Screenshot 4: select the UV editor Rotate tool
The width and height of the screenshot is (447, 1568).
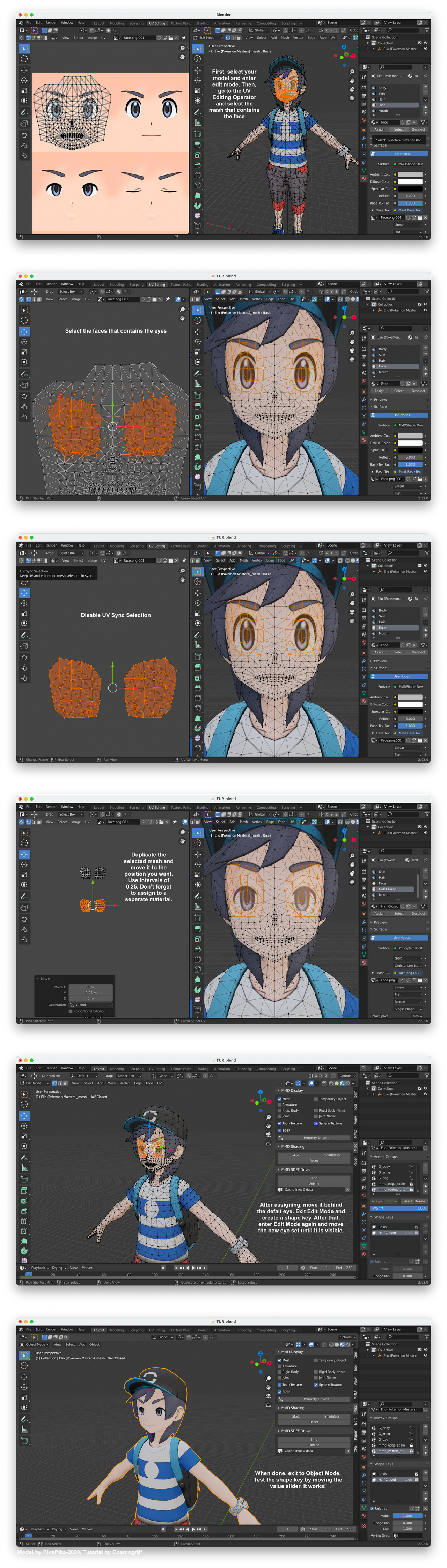pyautogui.click(x=24, y=864)
